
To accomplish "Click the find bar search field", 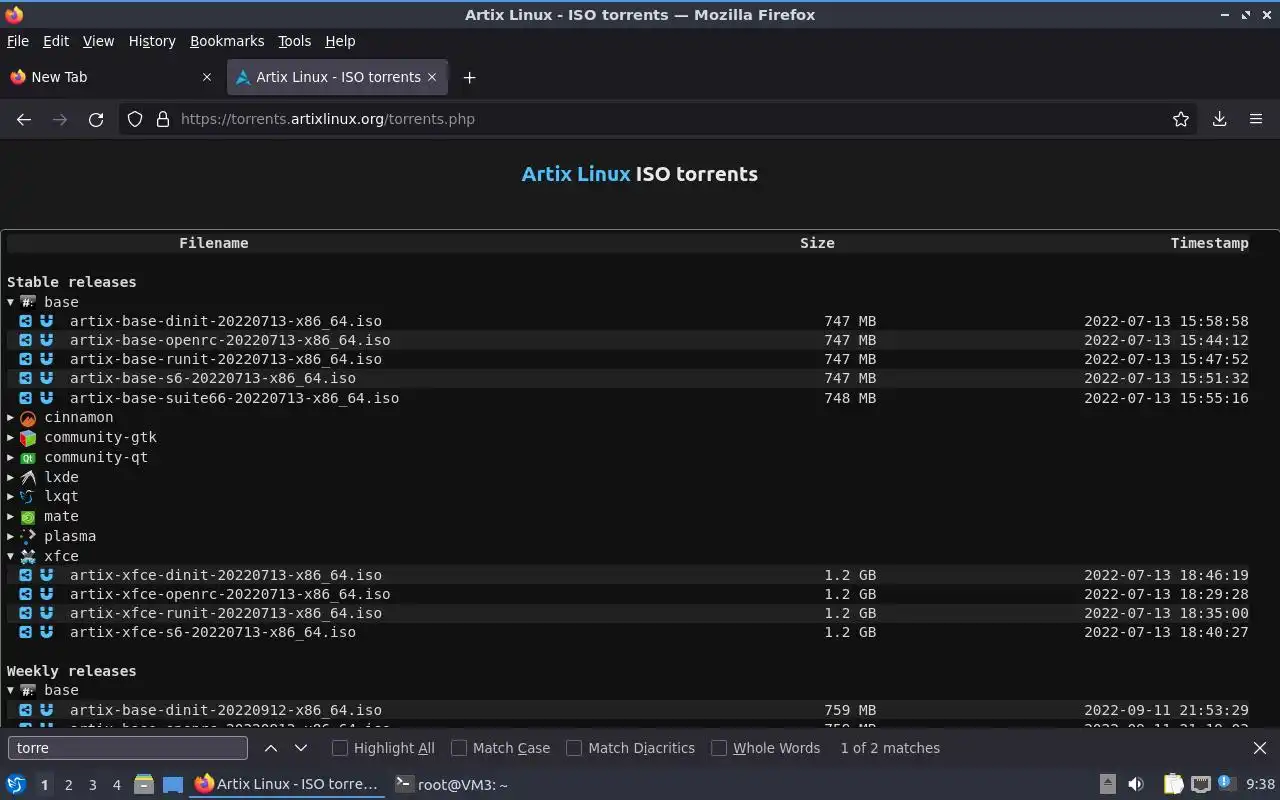I will click(128, 748).
